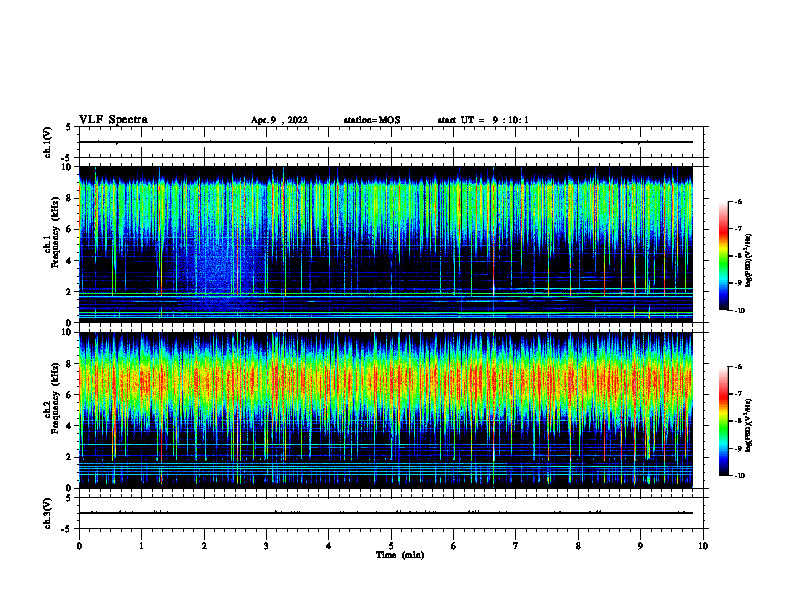Viewport: 792px width, 612px height.
Task: Click the "3" tick on the time axis
Action: coord(266,546)
